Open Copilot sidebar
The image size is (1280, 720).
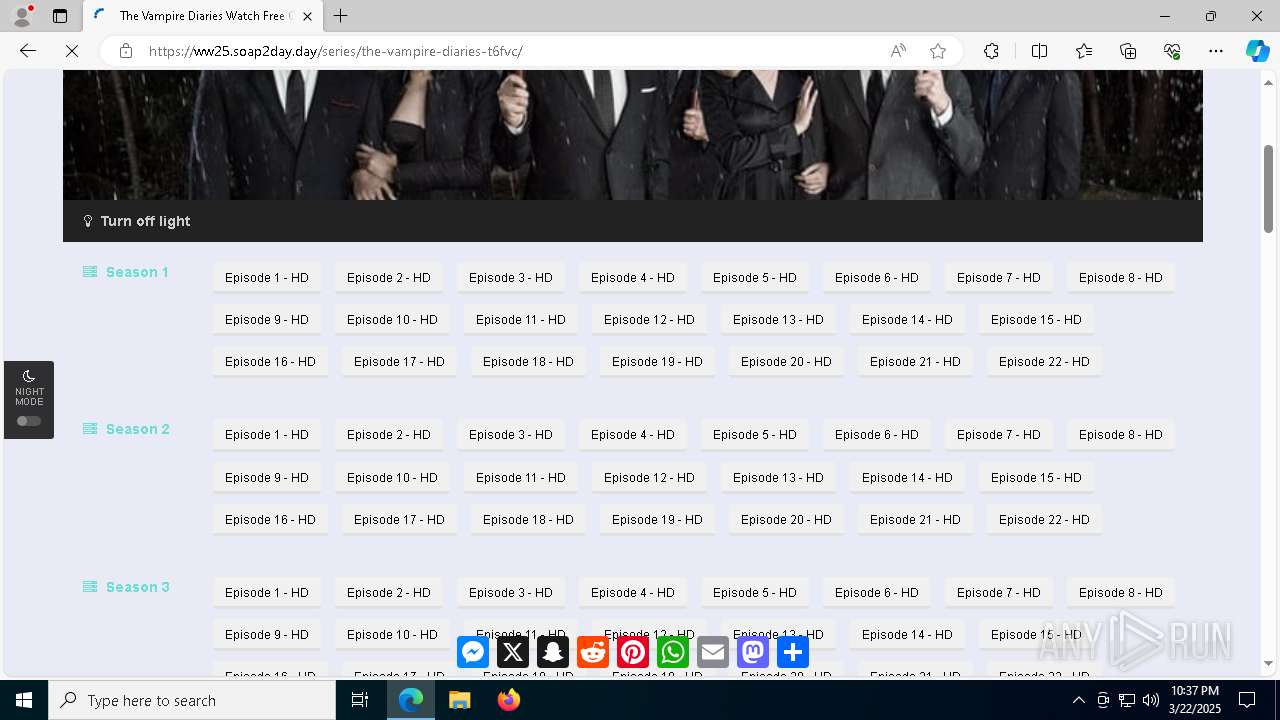click(x=1257, y=51)
